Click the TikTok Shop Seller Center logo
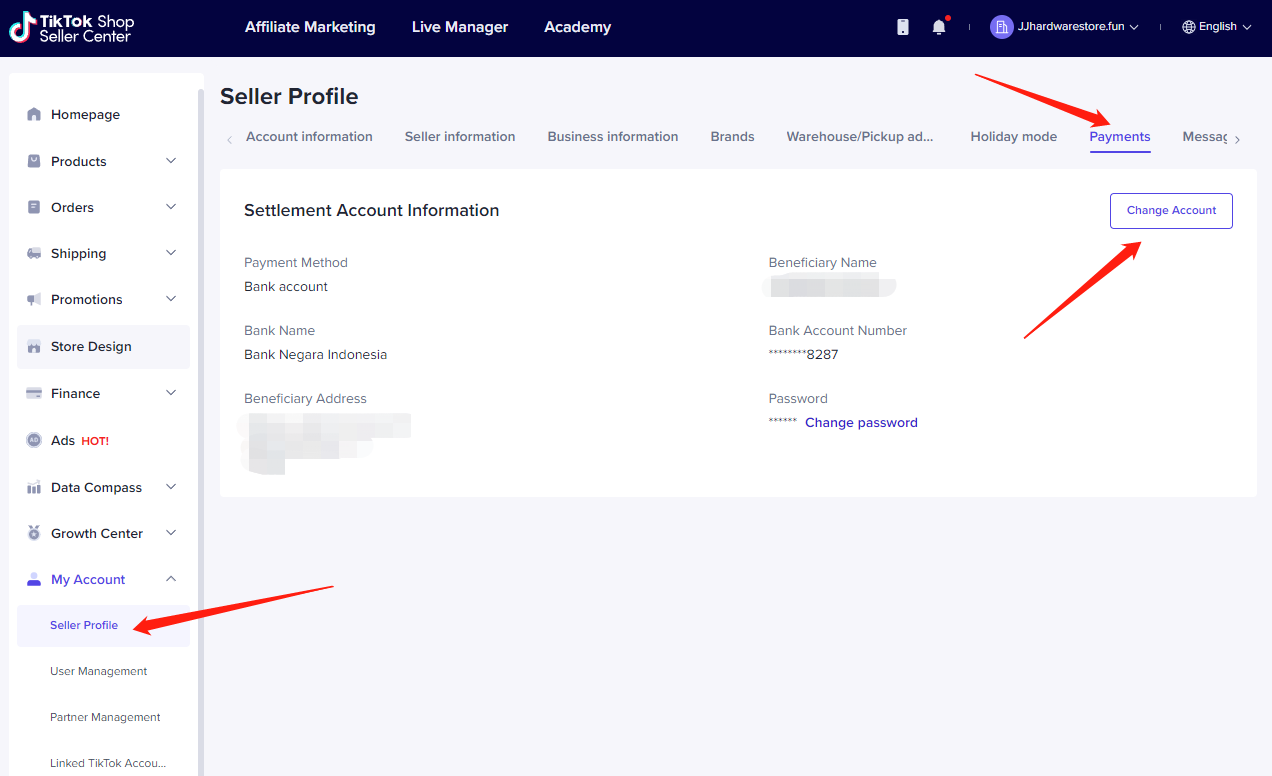The width and height of the screenshot is (1272, 776). [71, 28]
